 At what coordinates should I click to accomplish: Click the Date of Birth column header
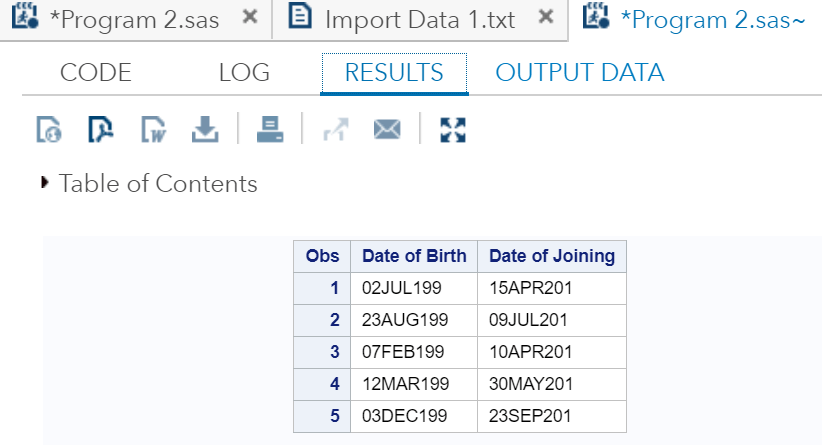[414, 256]
